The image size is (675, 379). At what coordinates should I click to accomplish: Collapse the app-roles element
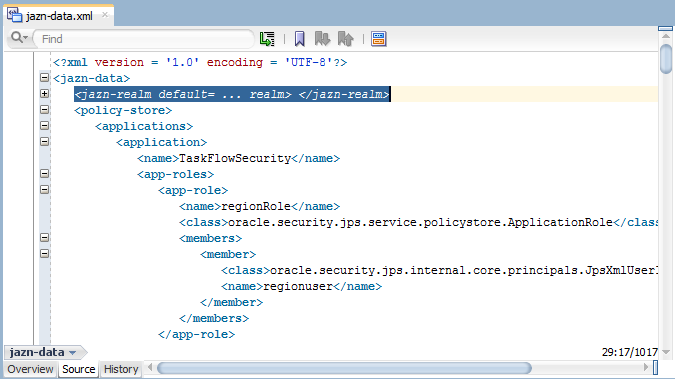[x=44, y=174]
